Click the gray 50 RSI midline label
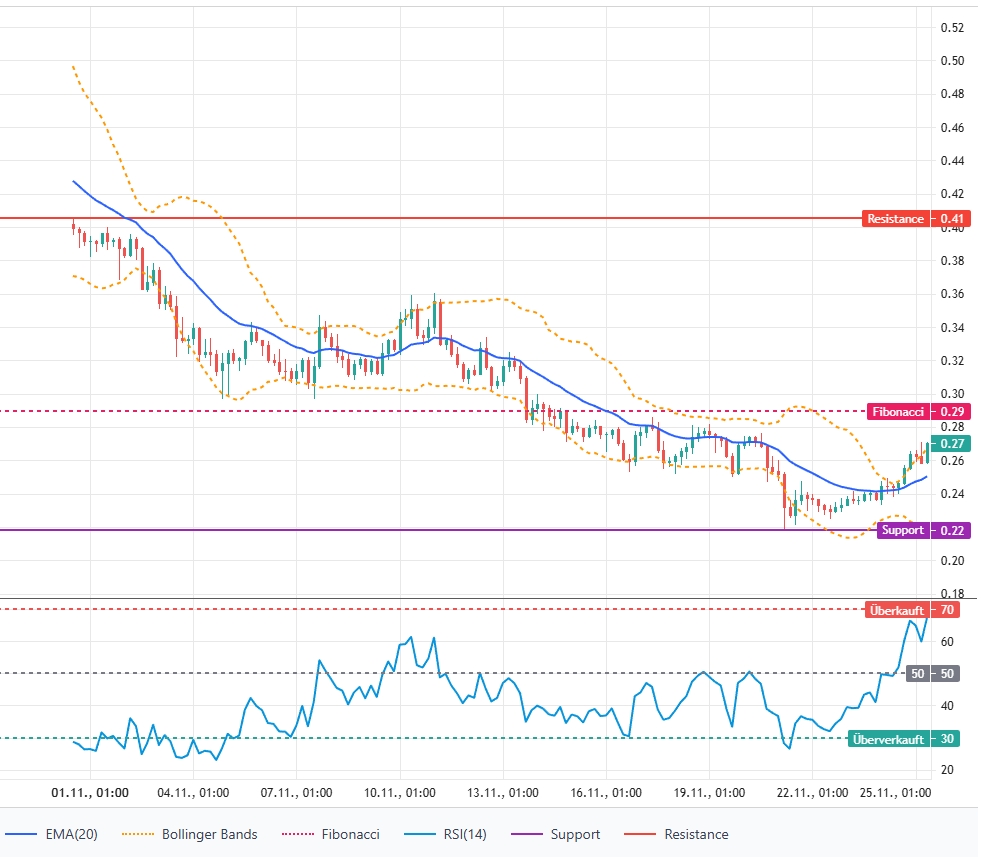The height and width of the screenshot is (857, 981). 917,674
